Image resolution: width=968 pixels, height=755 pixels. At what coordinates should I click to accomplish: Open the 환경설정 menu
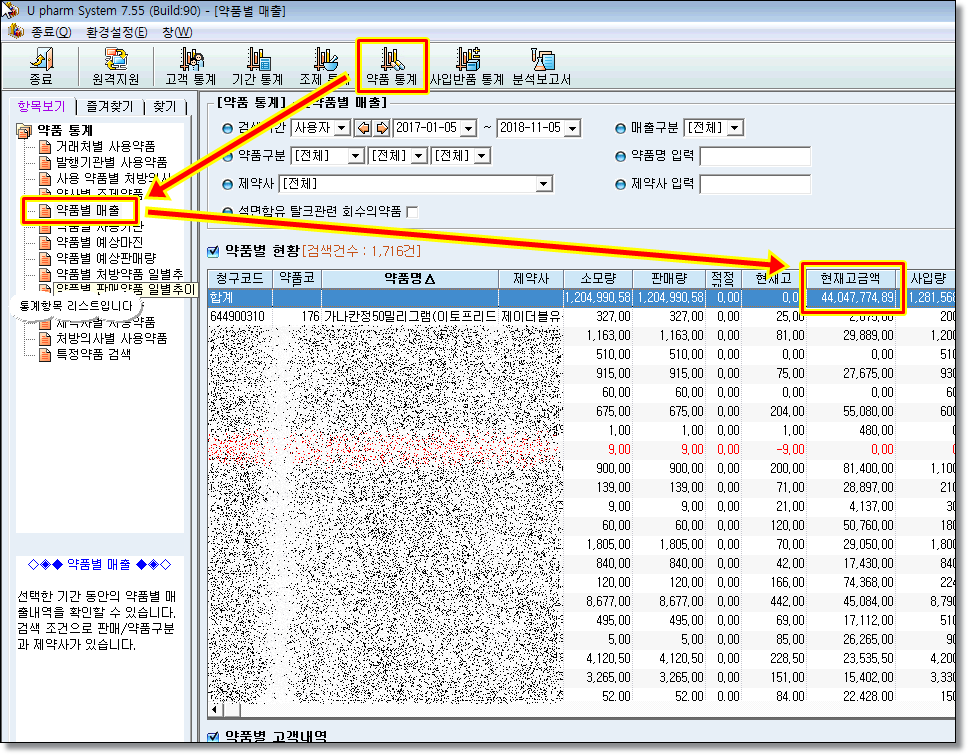[116, 32]
